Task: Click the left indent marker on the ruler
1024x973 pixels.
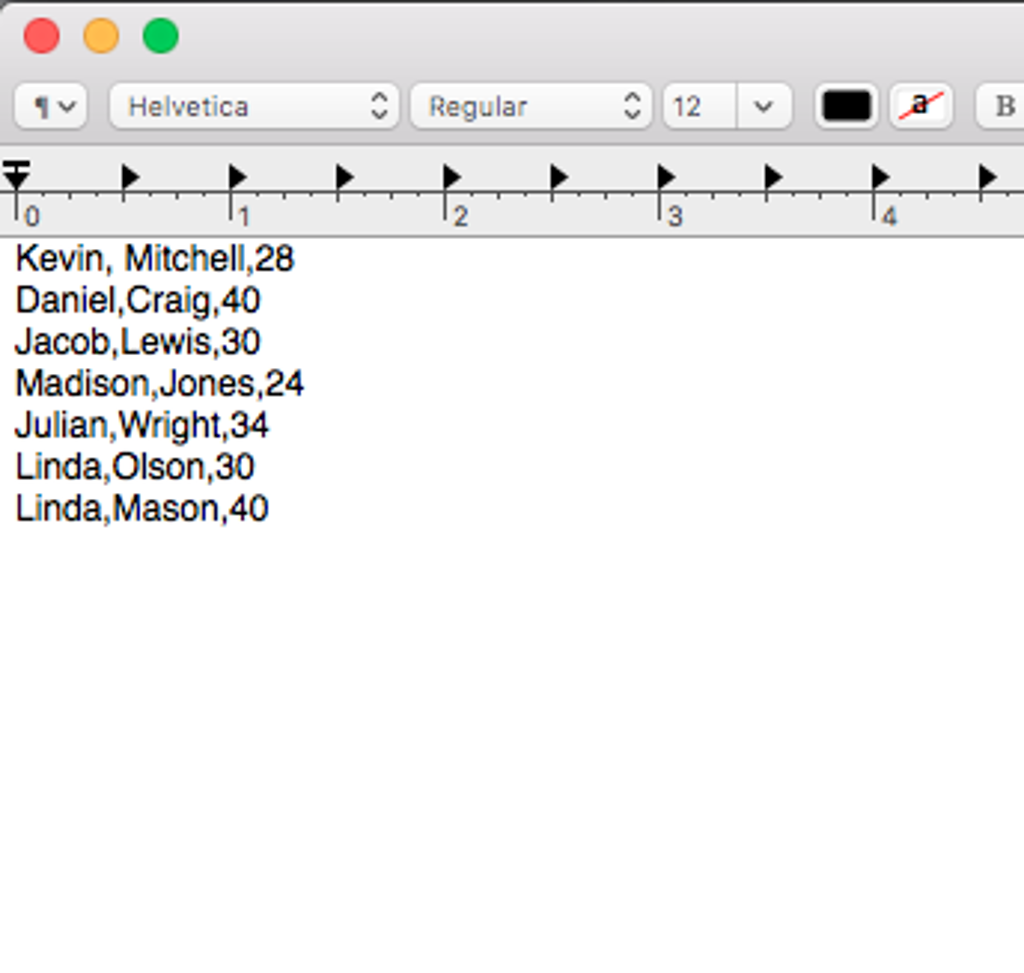Action: [x=16, y=175]
